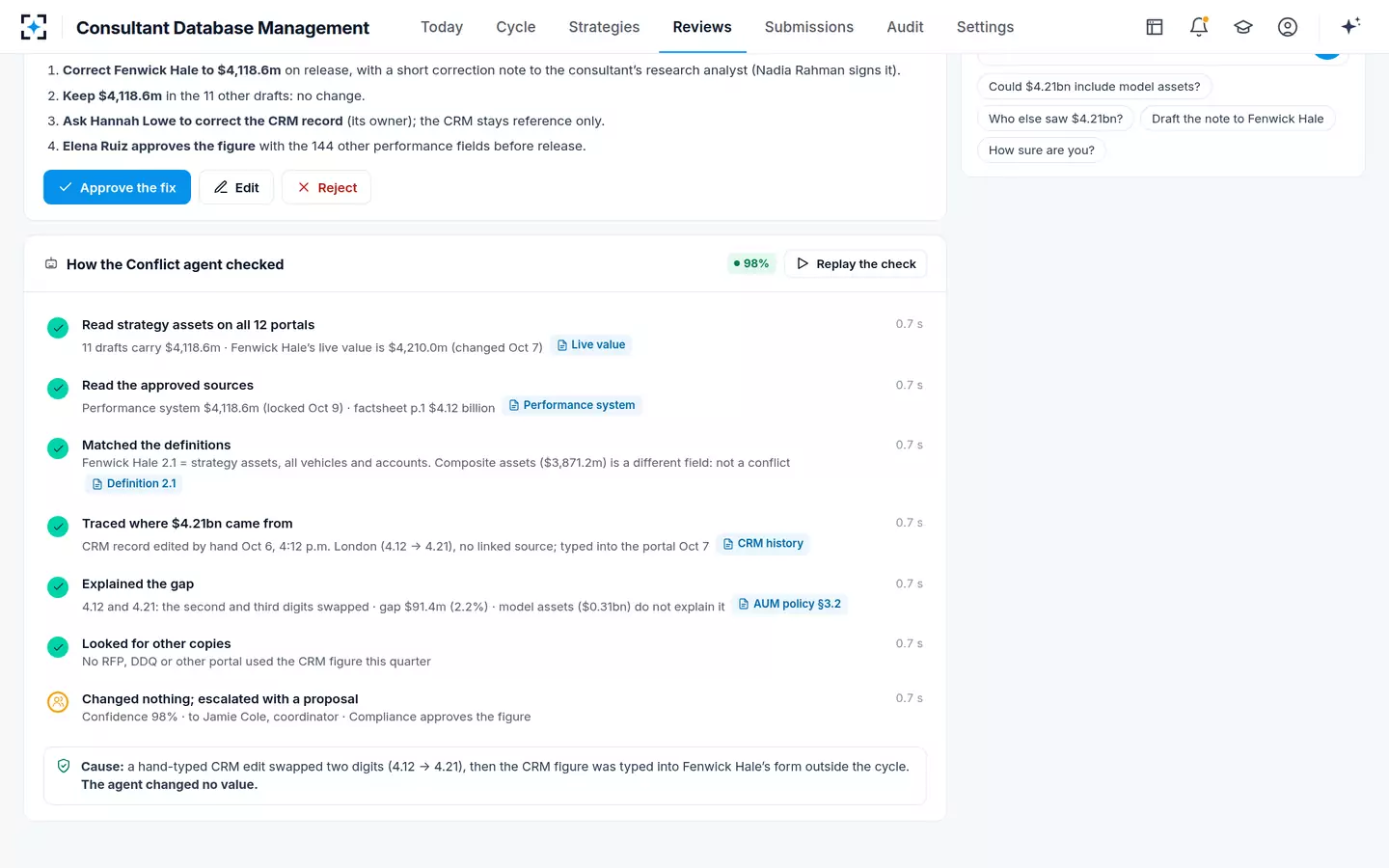The height and width of the screenshot is (868, 1389).
Task: Click 'Looked for other copies' step title
Action: (x=156, y=643)
